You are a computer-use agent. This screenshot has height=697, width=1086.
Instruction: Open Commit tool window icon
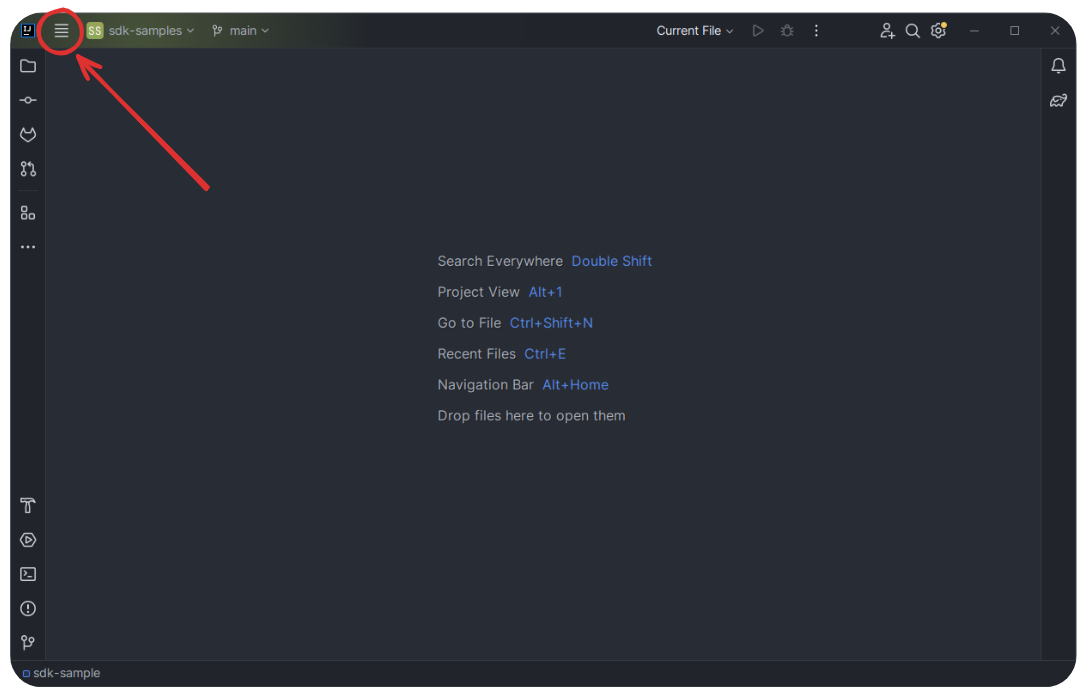28,100
